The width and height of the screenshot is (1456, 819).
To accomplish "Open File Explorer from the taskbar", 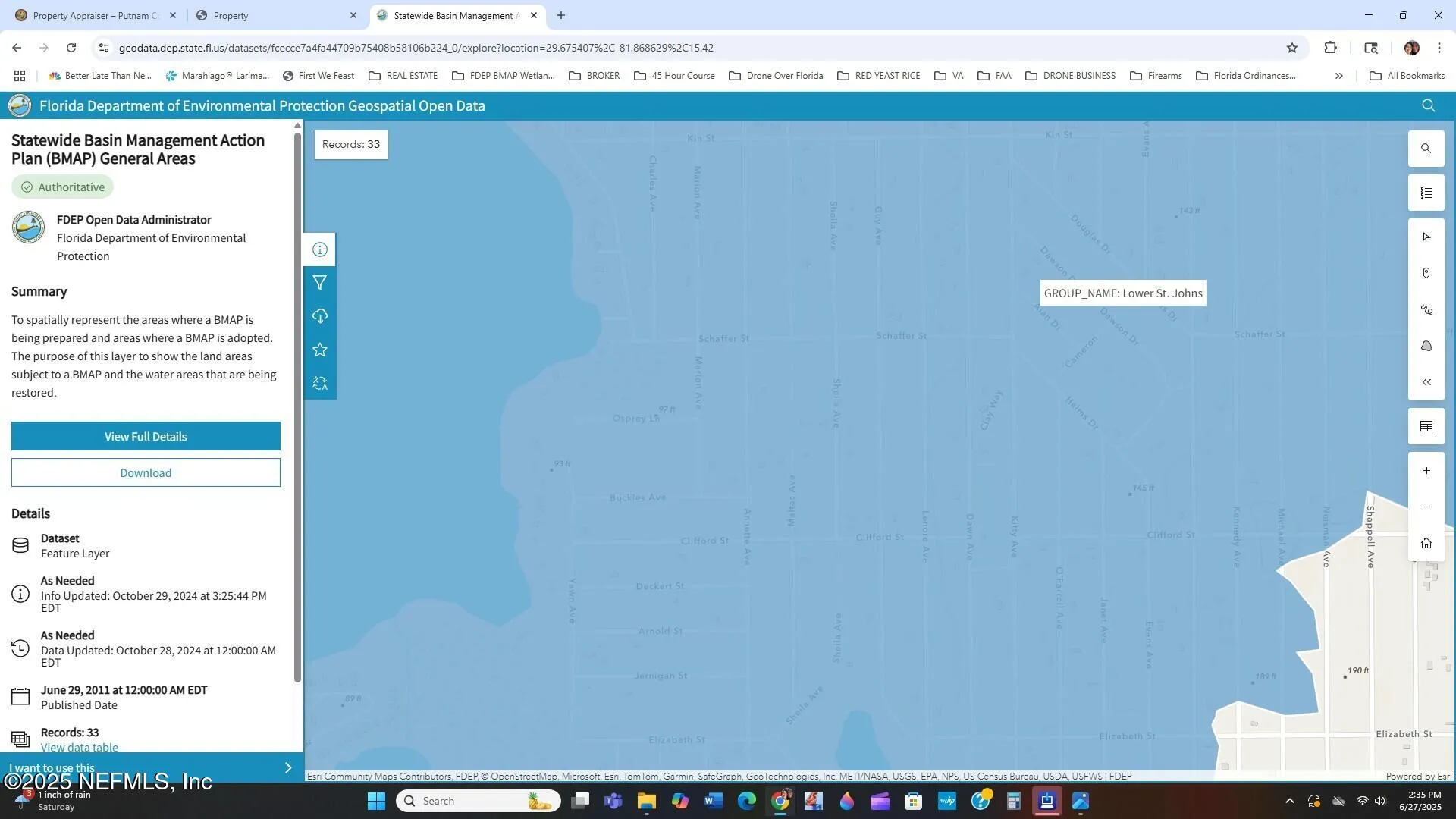I will pyautogui.click(x=646, y=801).
